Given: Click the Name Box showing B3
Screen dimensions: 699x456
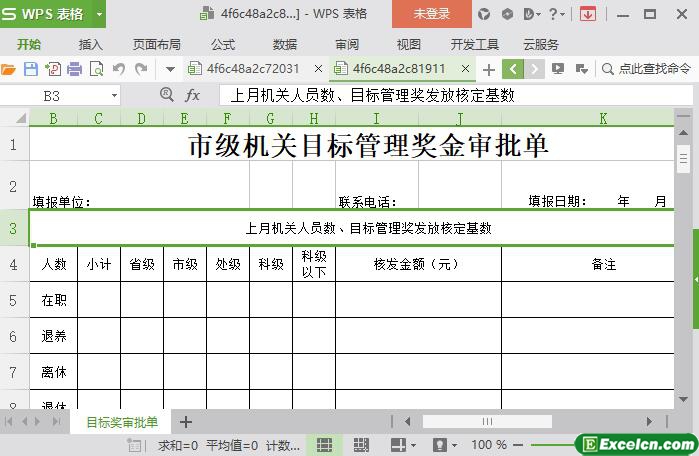Looking at the screenshot, I should click(x=53, y=95).
